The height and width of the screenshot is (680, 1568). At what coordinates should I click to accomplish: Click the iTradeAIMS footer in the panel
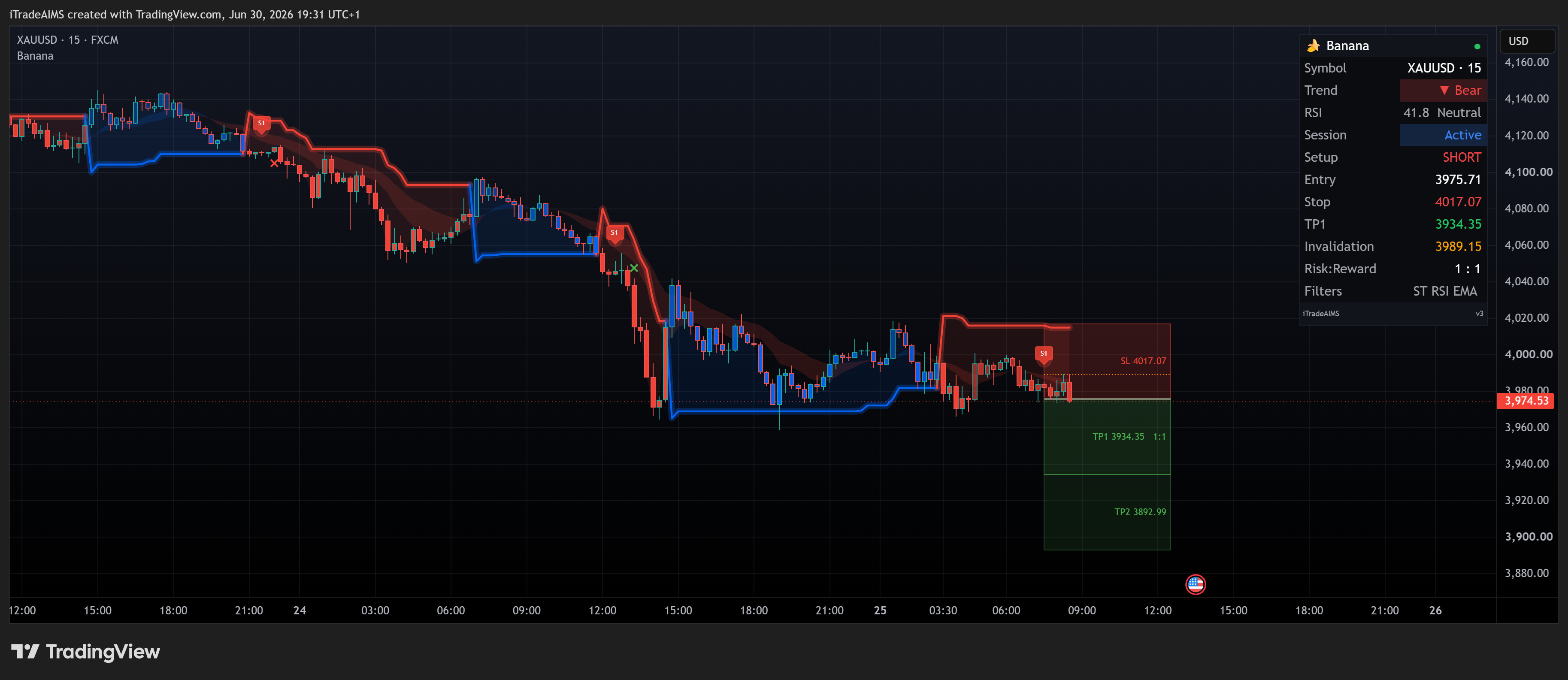pos(1321,314)
